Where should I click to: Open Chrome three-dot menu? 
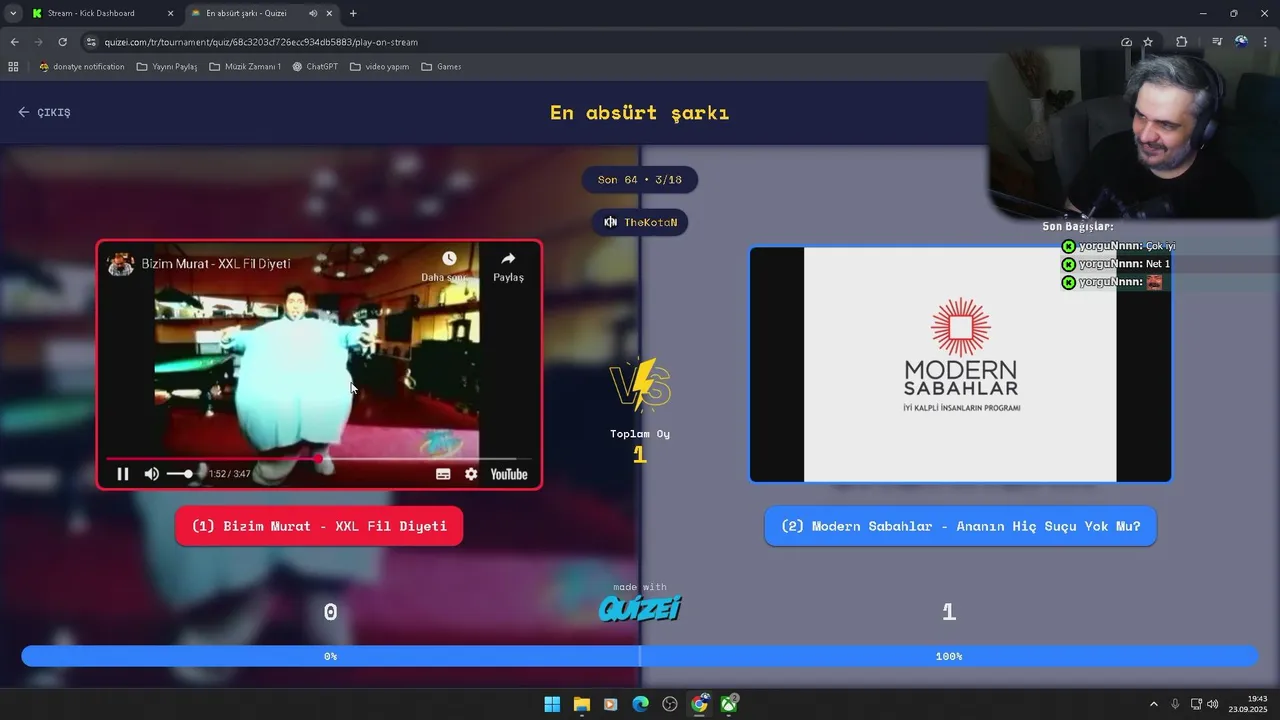tap(1266, 42)
